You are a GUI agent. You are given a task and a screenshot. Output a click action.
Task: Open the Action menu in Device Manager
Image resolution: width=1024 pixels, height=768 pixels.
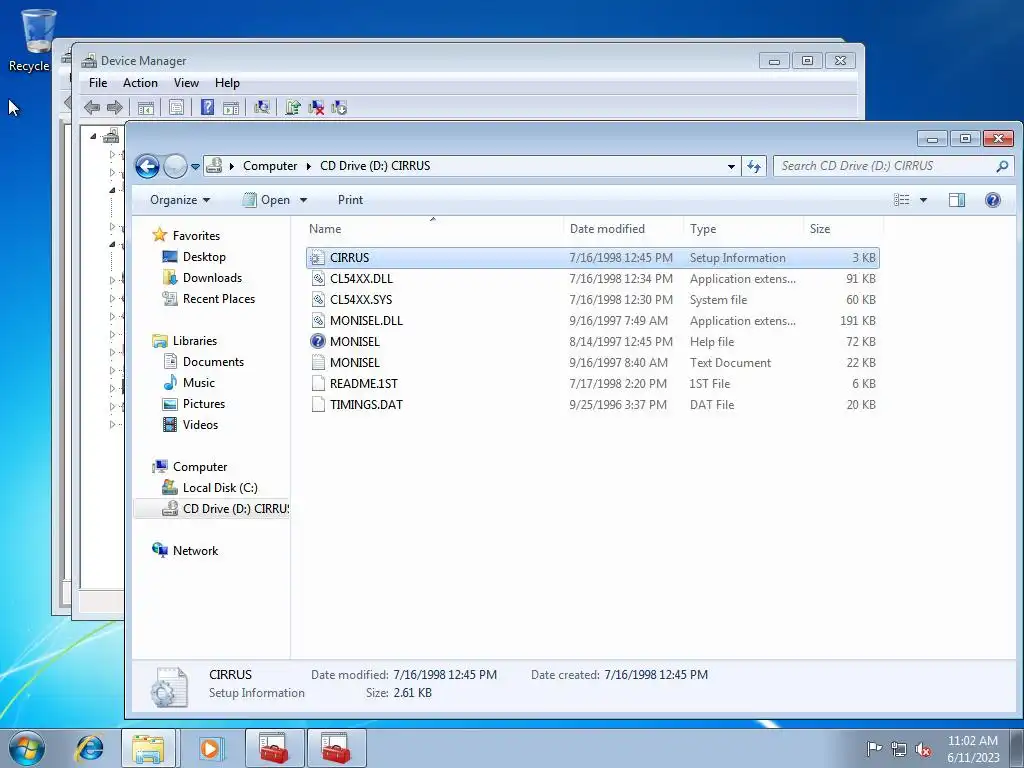click(x=140, y=83)
